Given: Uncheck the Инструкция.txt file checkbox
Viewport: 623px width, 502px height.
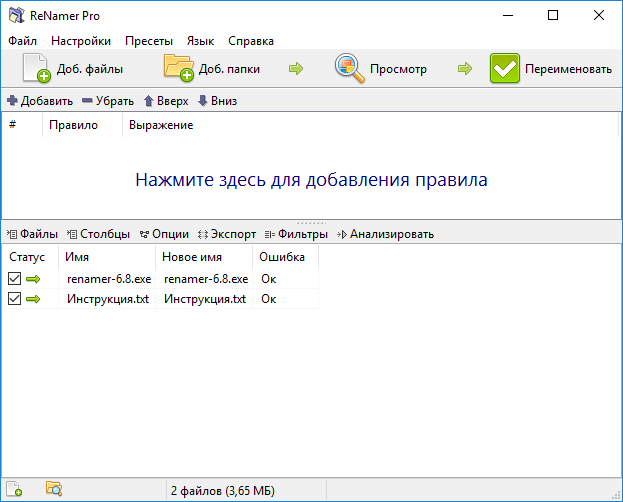Looking at the screenshot, I should [x=14, y=299].
